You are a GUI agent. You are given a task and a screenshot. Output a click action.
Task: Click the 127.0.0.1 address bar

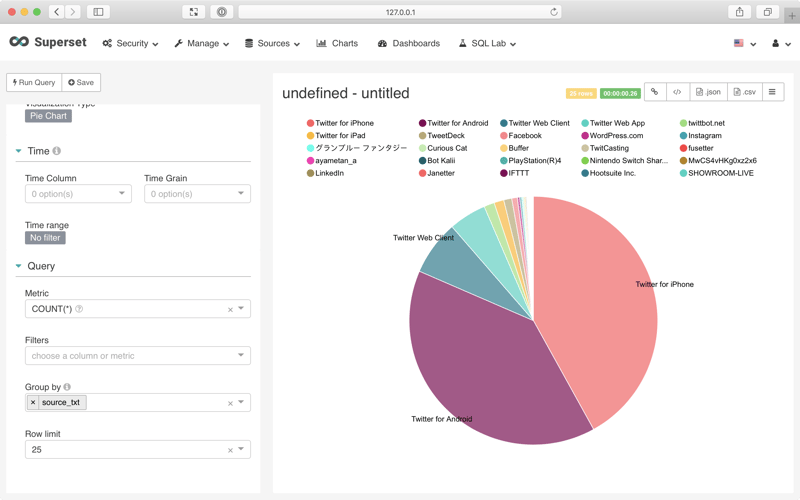[x=400, y=12]
